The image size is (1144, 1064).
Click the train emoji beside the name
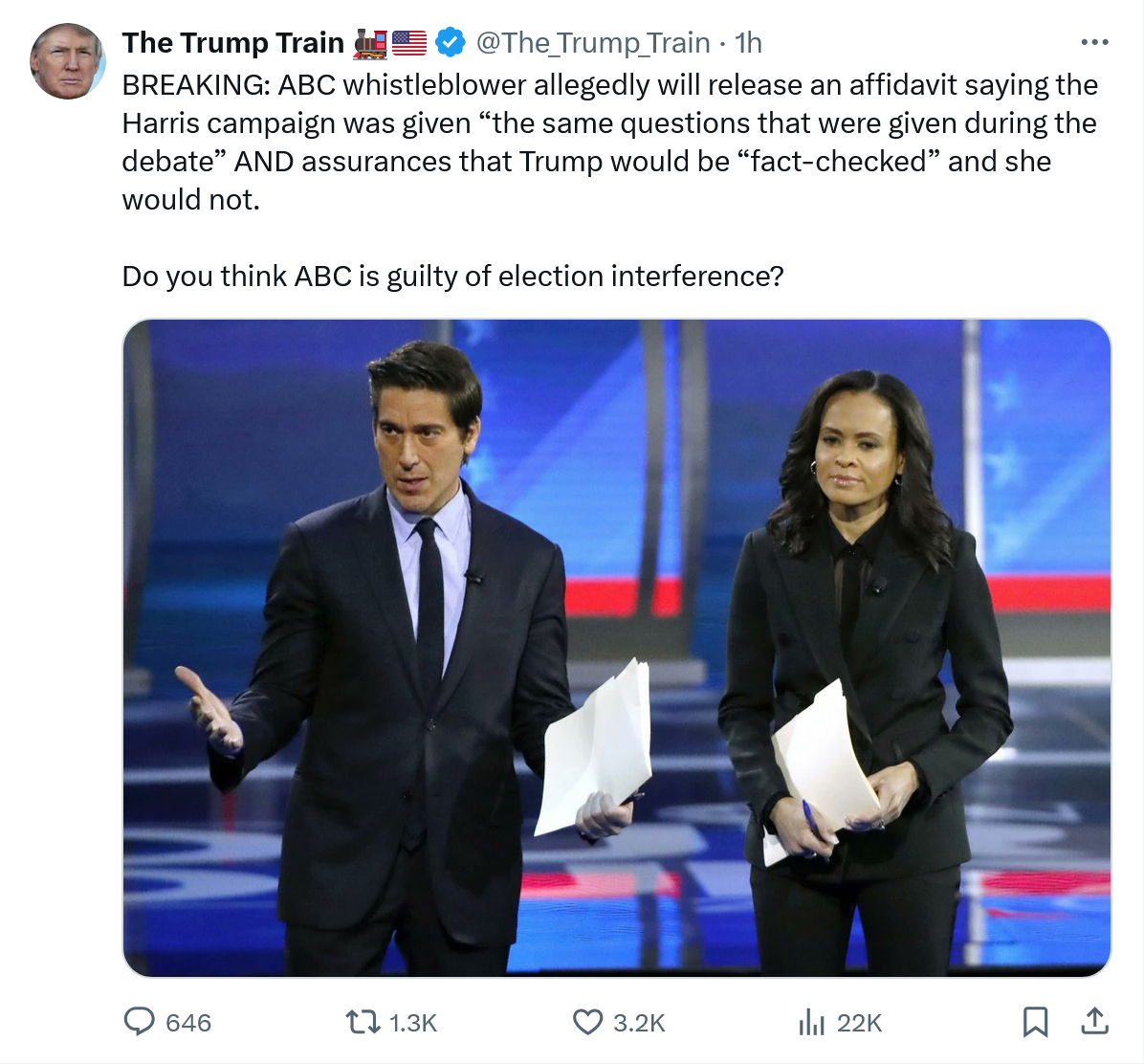[x=370, y=43]
